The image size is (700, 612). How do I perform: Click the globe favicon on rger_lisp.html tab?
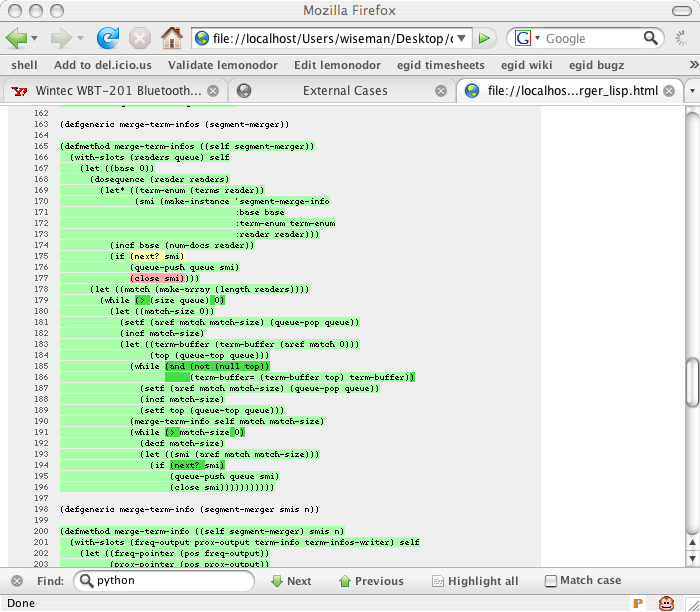(472, 91)
